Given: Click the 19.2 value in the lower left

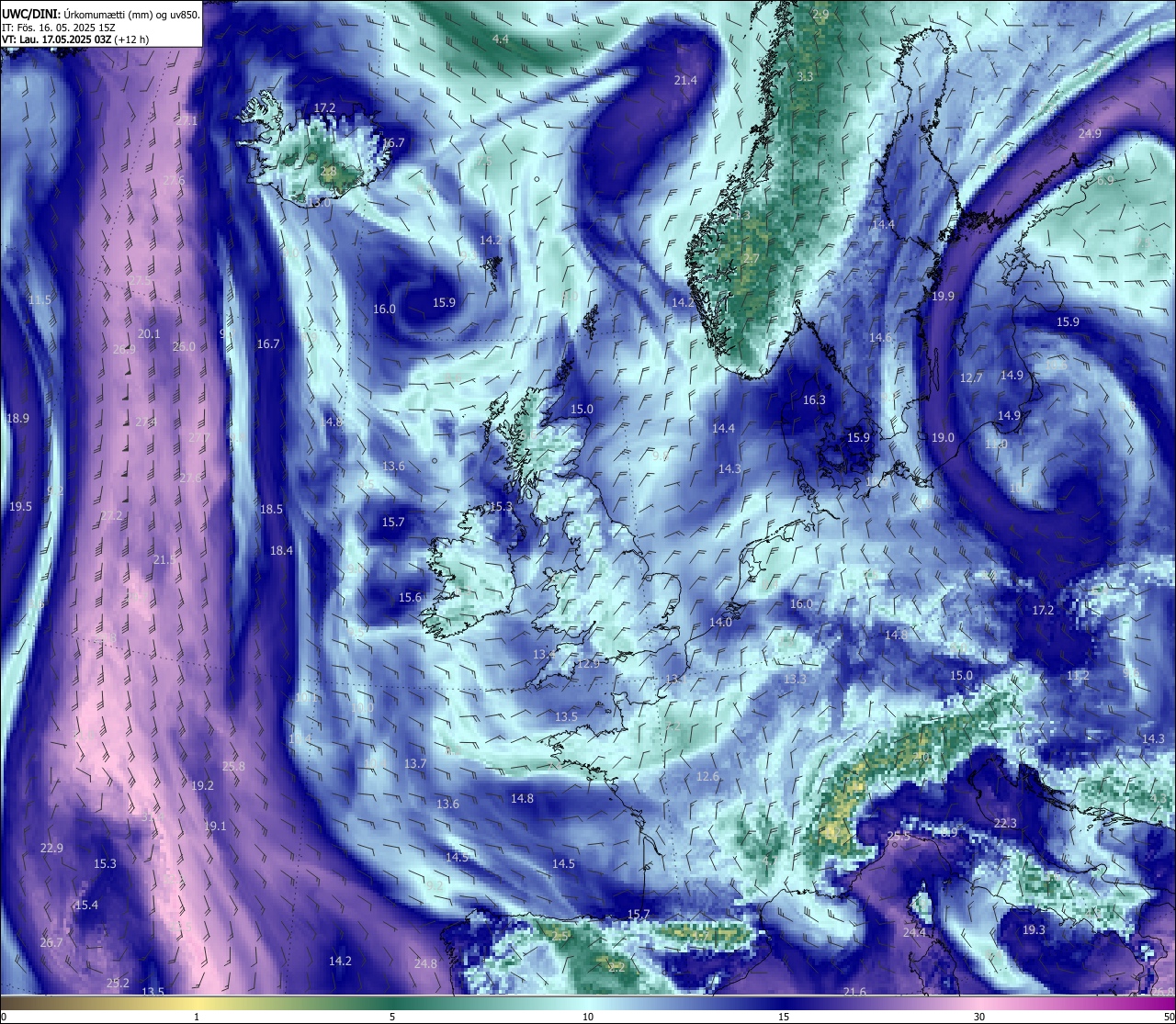Looking at the screenshot, I should click(x=202, y=785).
